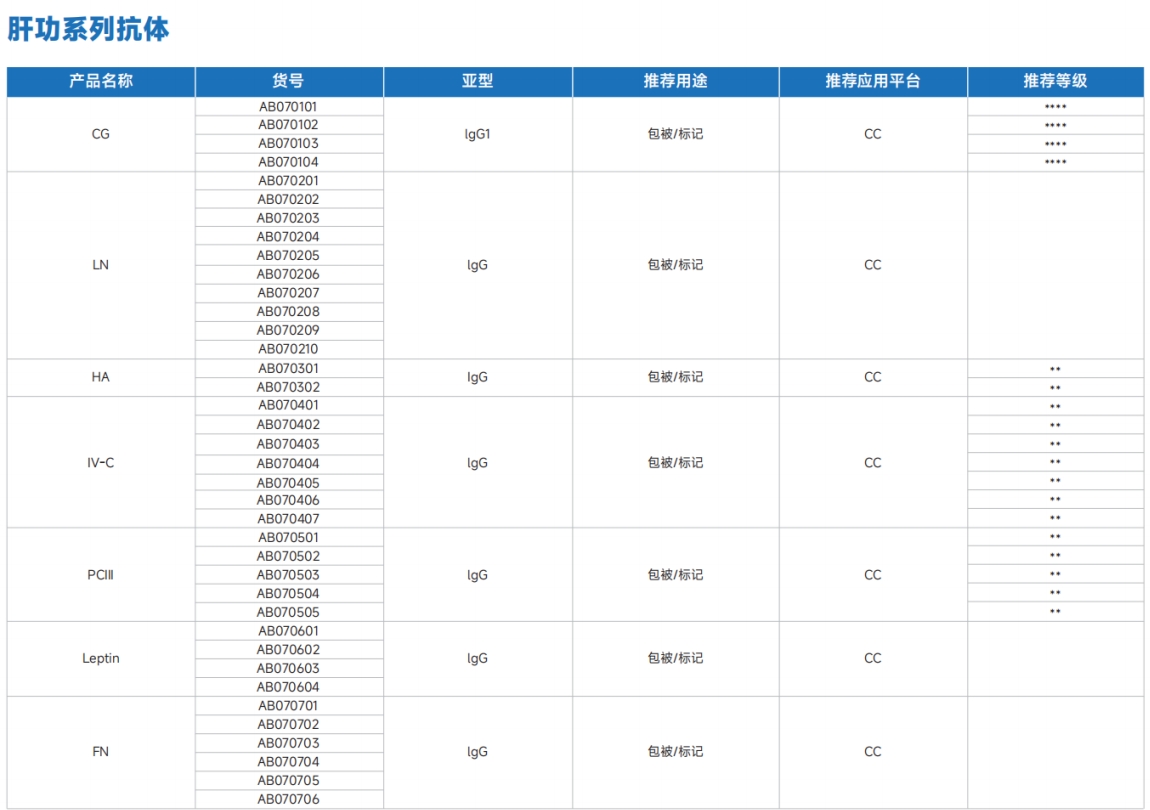Click the Leptin product name cell
Viewport: 1150px width, 810px height.
point(100,658)
